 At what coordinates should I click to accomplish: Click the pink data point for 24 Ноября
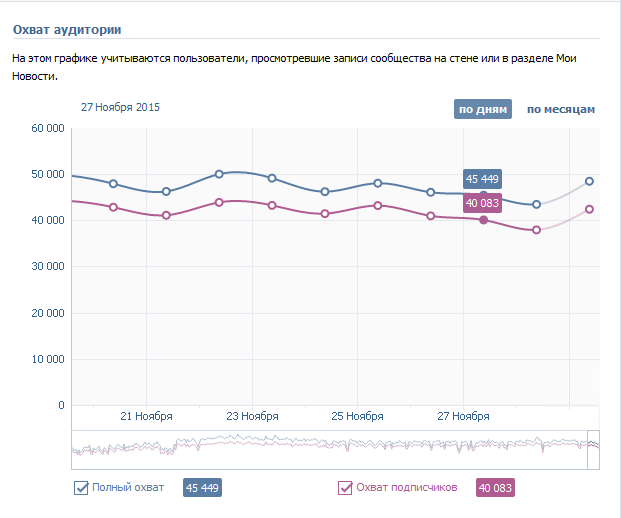coord(325,214)
